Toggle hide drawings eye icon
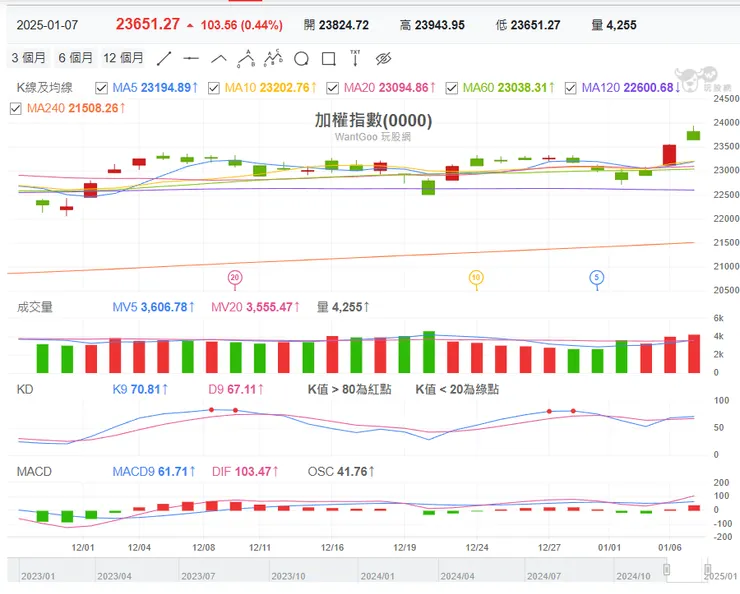The height and width of the screenshot is (594, 740). (383, 59)
